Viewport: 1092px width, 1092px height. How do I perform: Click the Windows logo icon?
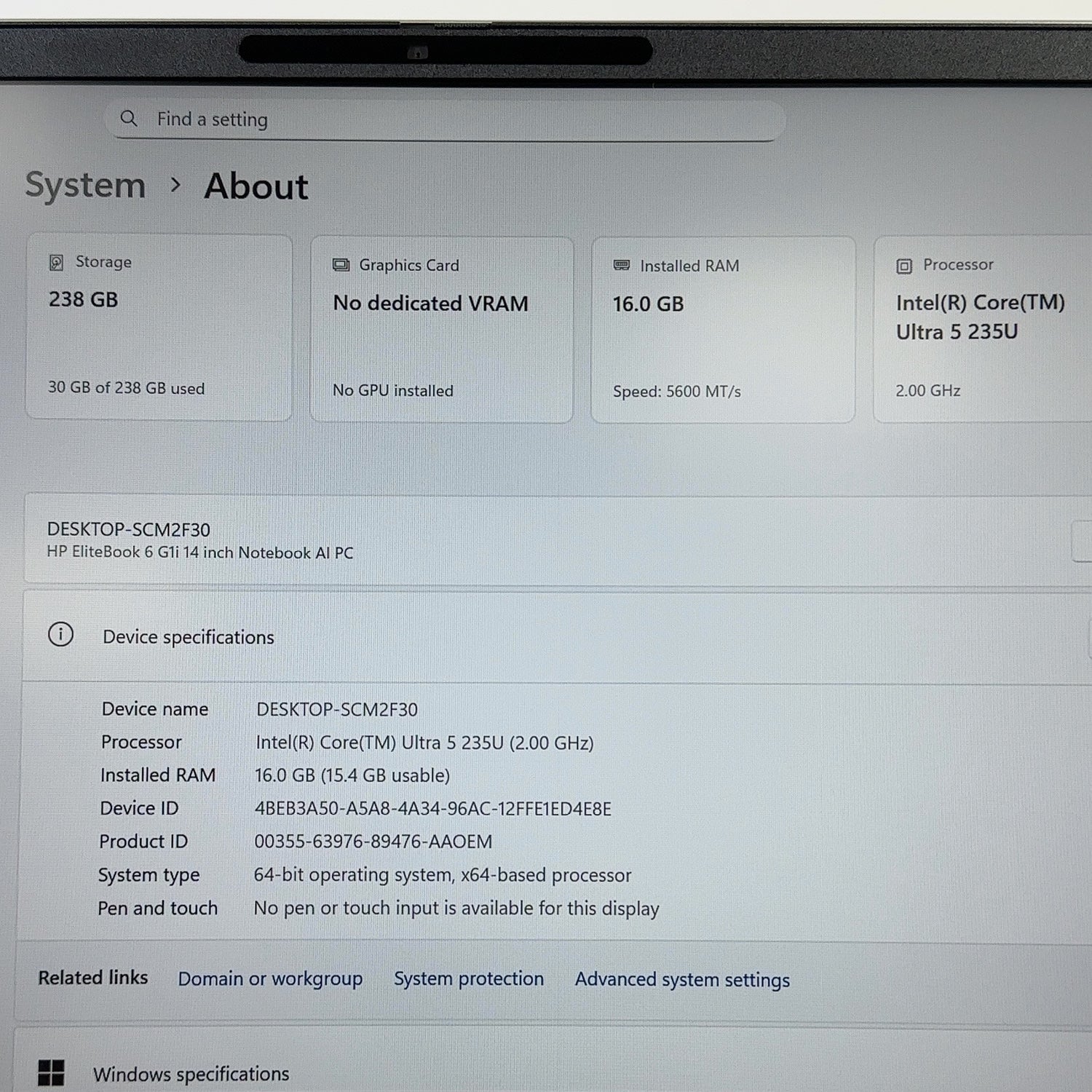51,1072
